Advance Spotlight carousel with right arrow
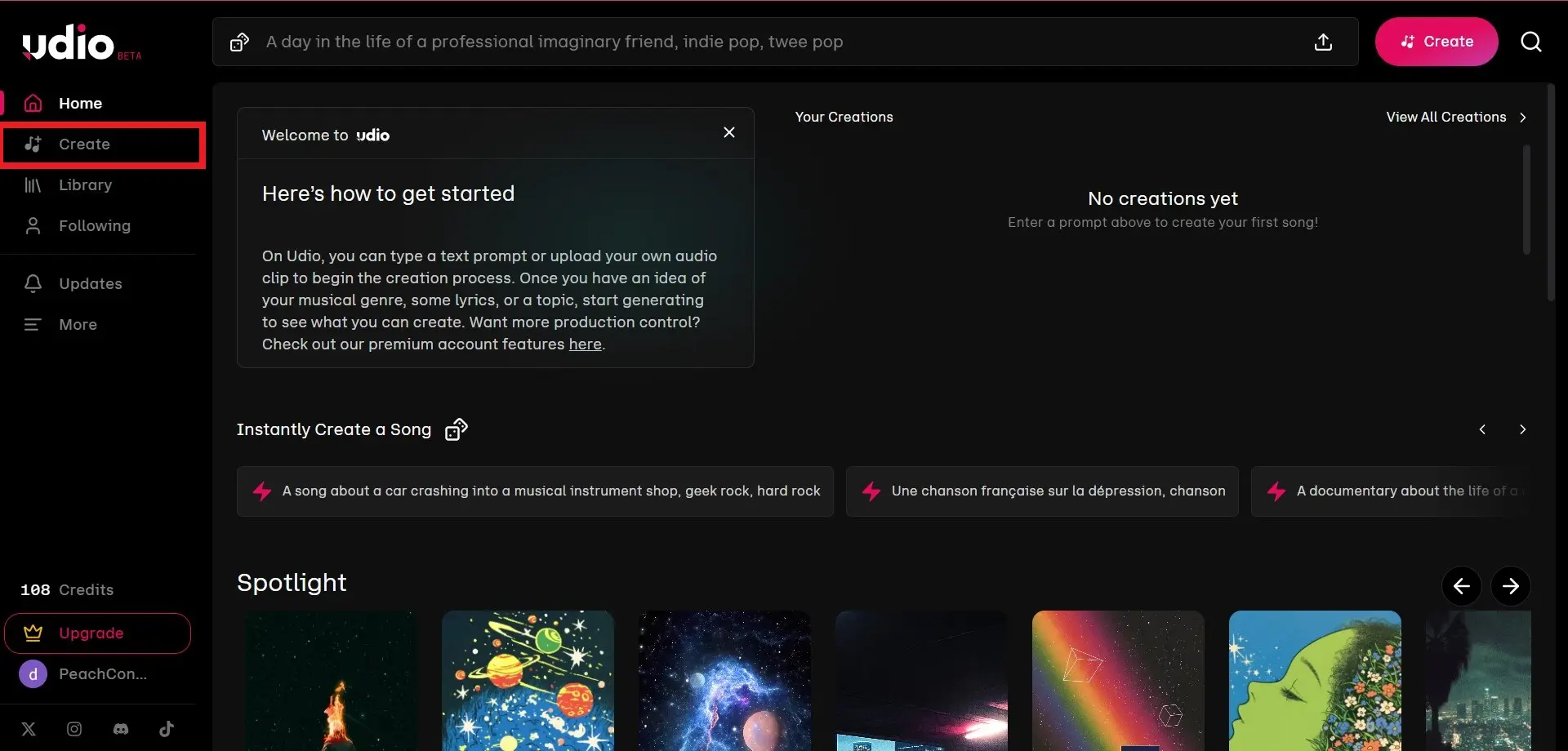Image resolution: width=1568 pixels, height=751 pixels. [1511, 586]
